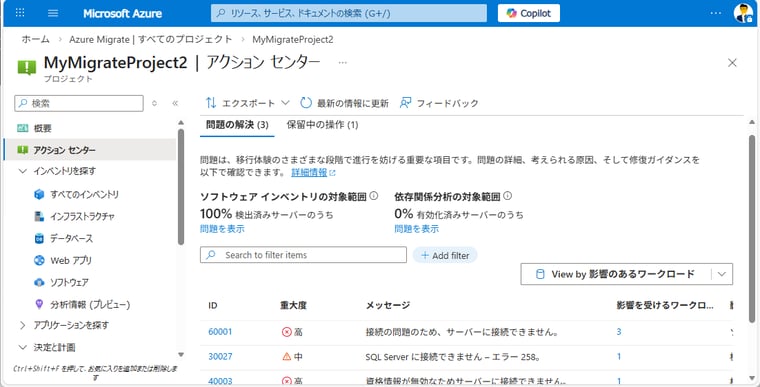Click the sidebar expand/collapse diamond icon
The width and height of the screenshot is (760, 387).
pyautogui.click(x=155, y=103)
